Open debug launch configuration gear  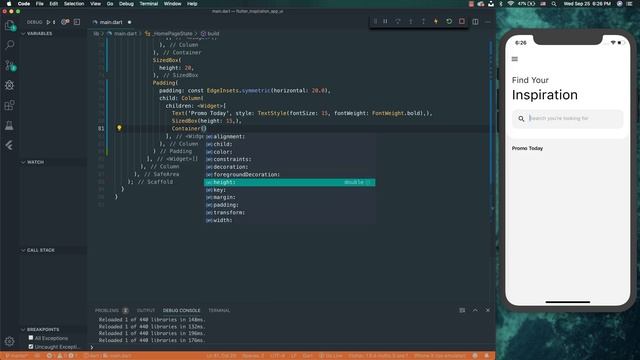65,22
